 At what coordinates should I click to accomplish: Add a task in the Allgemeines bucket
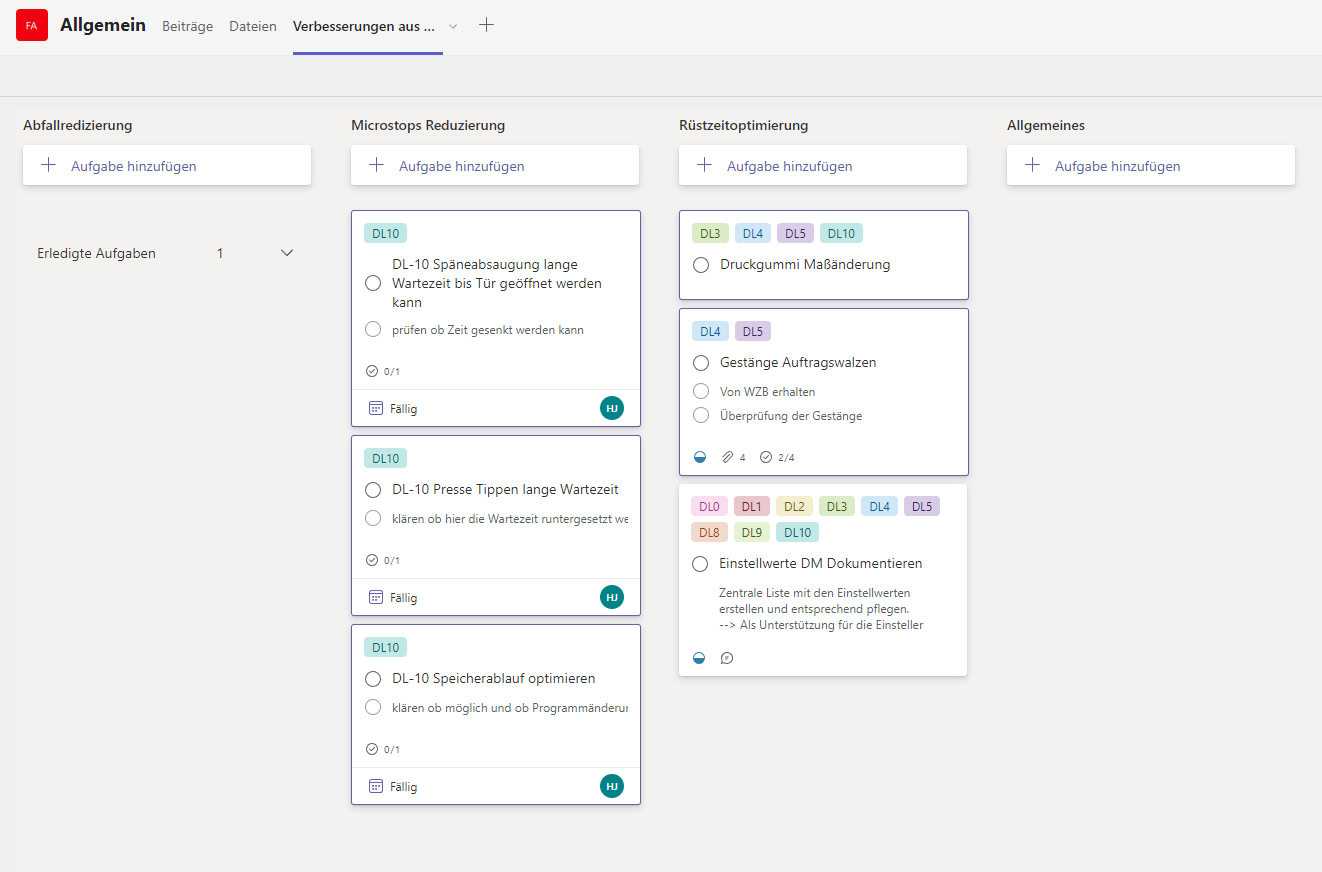point(1150,166)
